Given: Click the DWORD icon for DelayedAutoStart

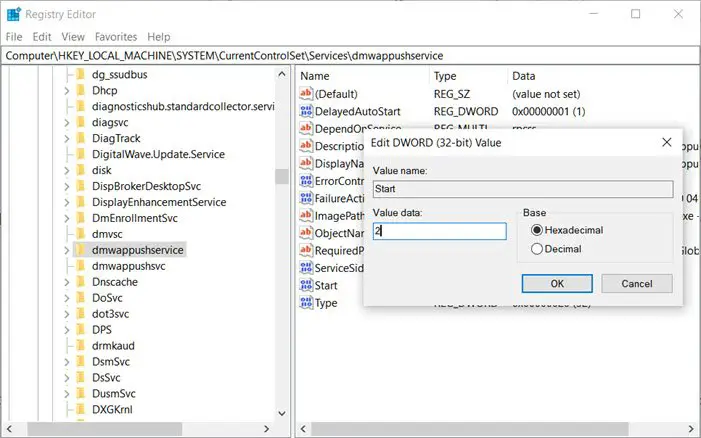Looking at the screenshot, I should 306,111.
